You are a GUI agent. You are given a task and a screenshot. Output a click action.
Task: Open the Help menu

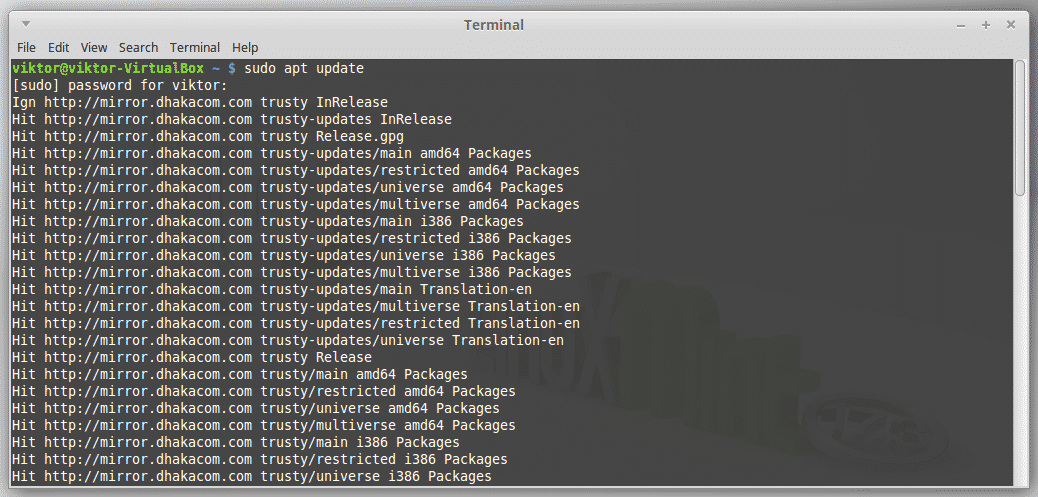click(245, 47)
